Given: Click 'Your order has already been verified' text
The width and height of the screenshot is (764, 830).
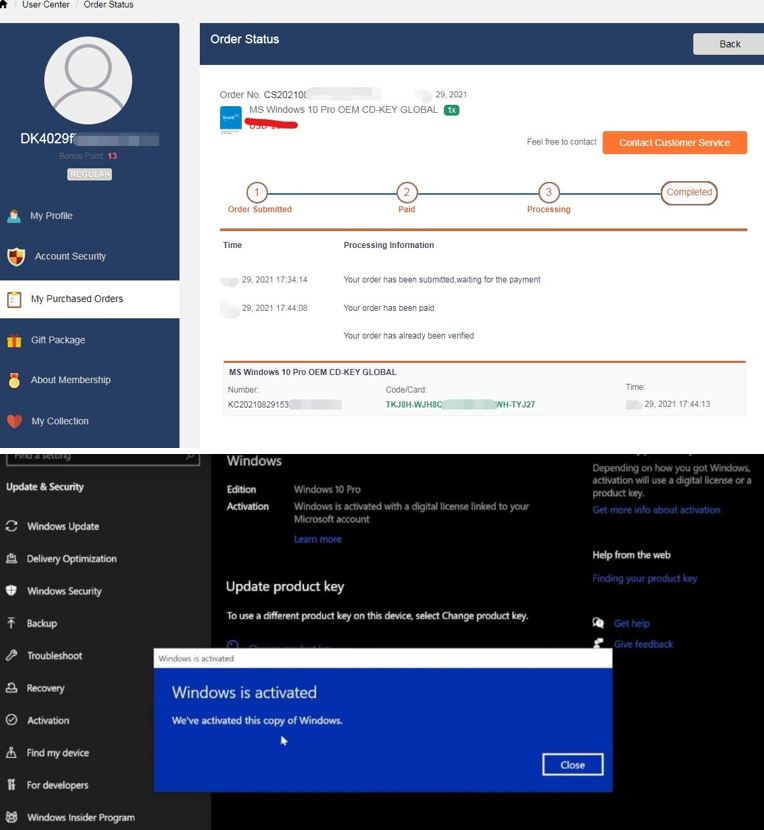Looking at the screenshot, I should [x=408, y=336].
